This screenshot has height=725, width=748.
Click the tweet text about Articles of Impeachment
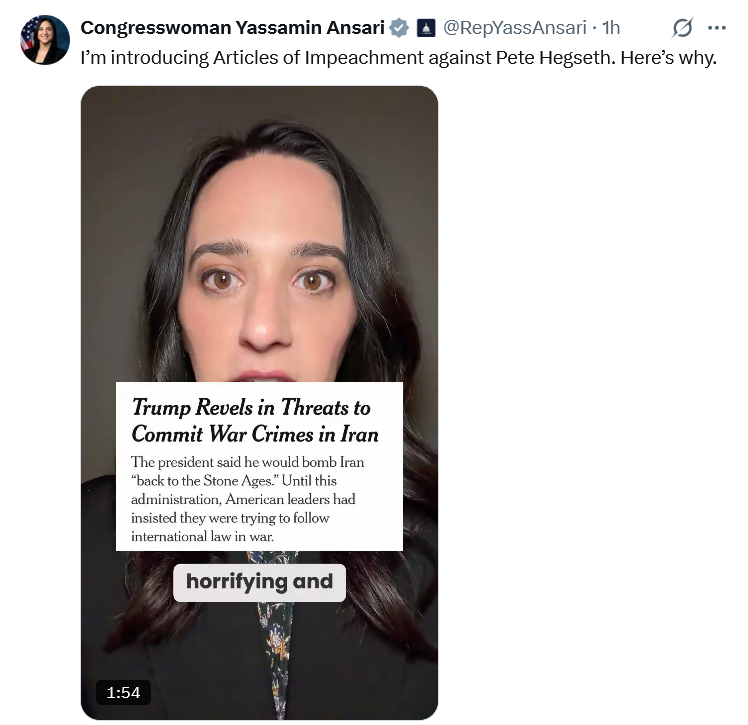tap(398, 58)
